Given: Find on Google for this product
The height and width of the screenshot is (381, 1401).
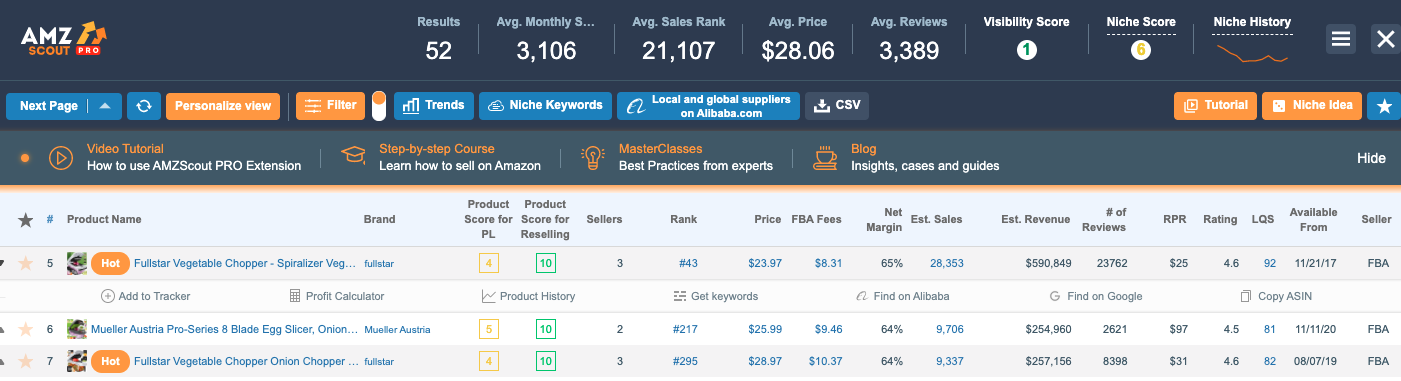Looking at the screenshot, I should click(x=1095, y=296).
